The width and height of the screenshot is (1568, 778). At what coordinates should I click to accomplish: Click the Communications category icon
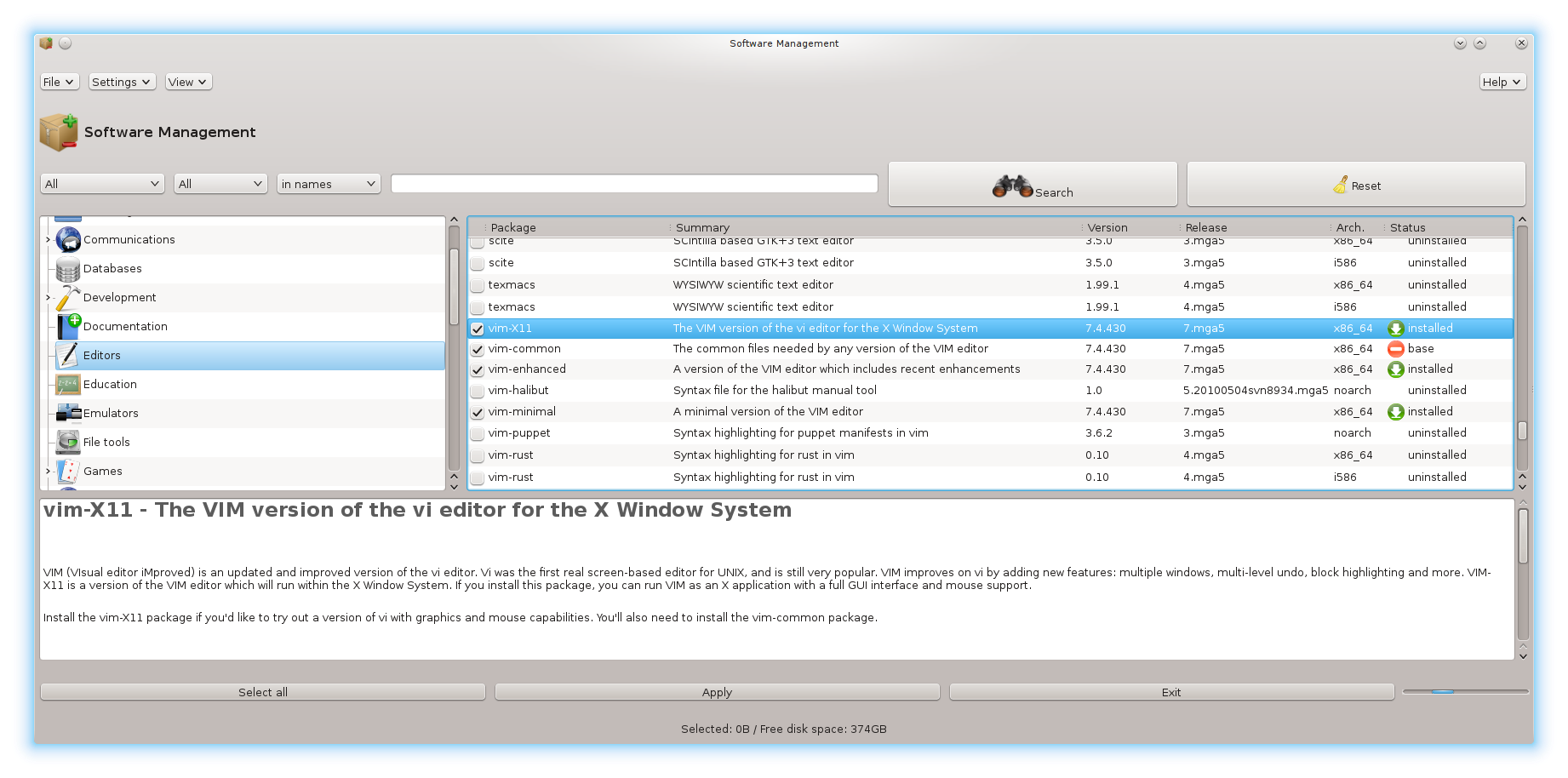[x=68, y=240]
